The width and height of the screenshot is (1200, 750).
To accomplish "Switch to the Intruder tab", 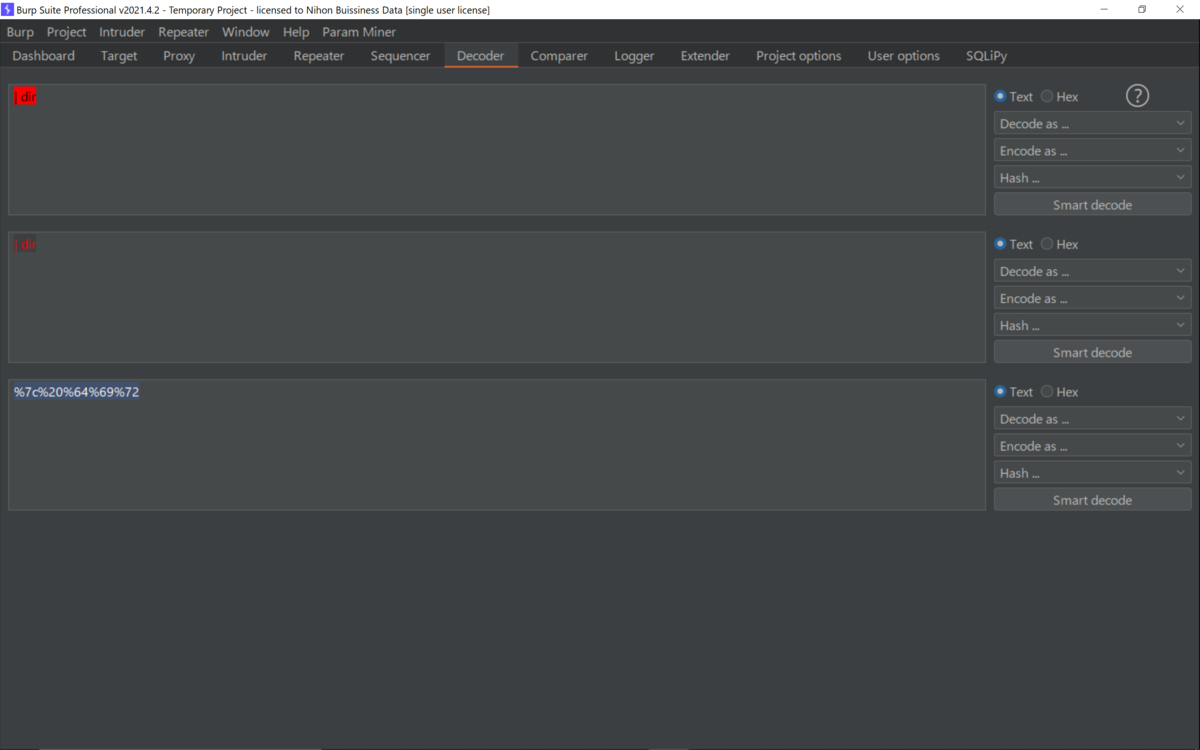I will click(x=244, y=56).
